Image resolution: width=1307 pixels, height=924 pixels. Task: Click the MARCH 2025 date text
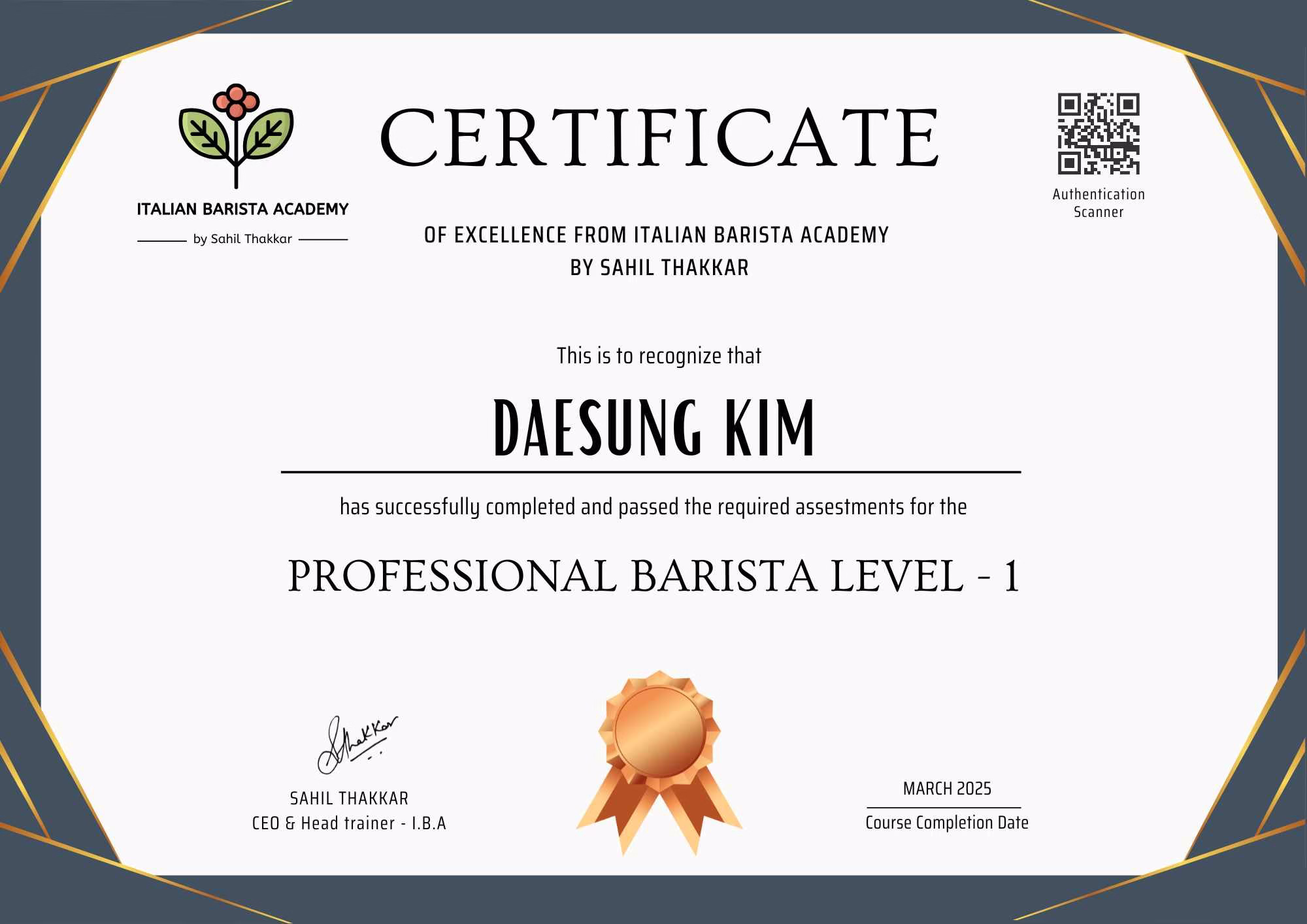tap(947, 789)
